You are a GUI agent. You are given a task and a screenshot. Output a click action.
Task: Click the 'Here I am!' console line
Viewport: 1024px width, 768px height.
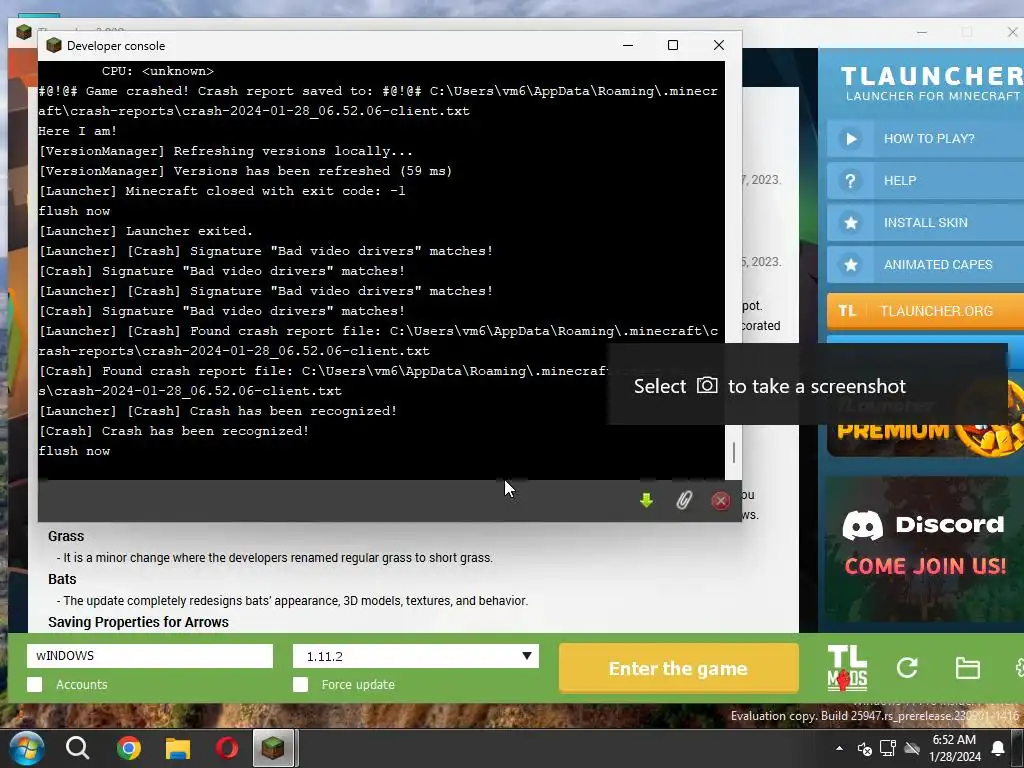pyautogui.click(x=78, y=131)
